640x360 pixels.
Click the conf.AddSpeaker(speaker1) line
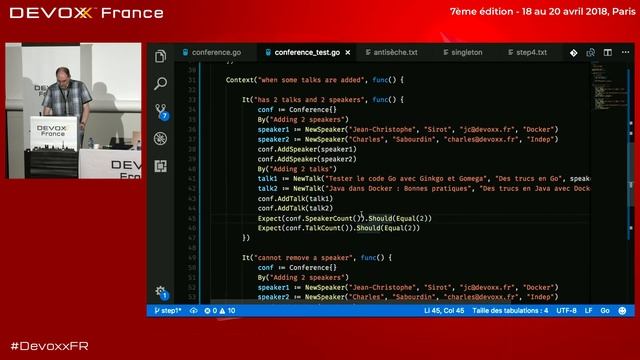307,149
